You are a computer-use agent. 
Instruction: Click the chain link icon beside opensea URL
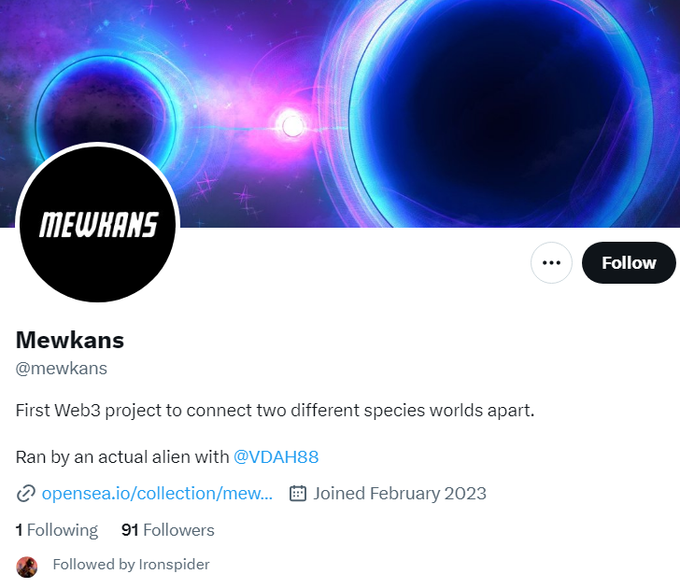[26, 494]
